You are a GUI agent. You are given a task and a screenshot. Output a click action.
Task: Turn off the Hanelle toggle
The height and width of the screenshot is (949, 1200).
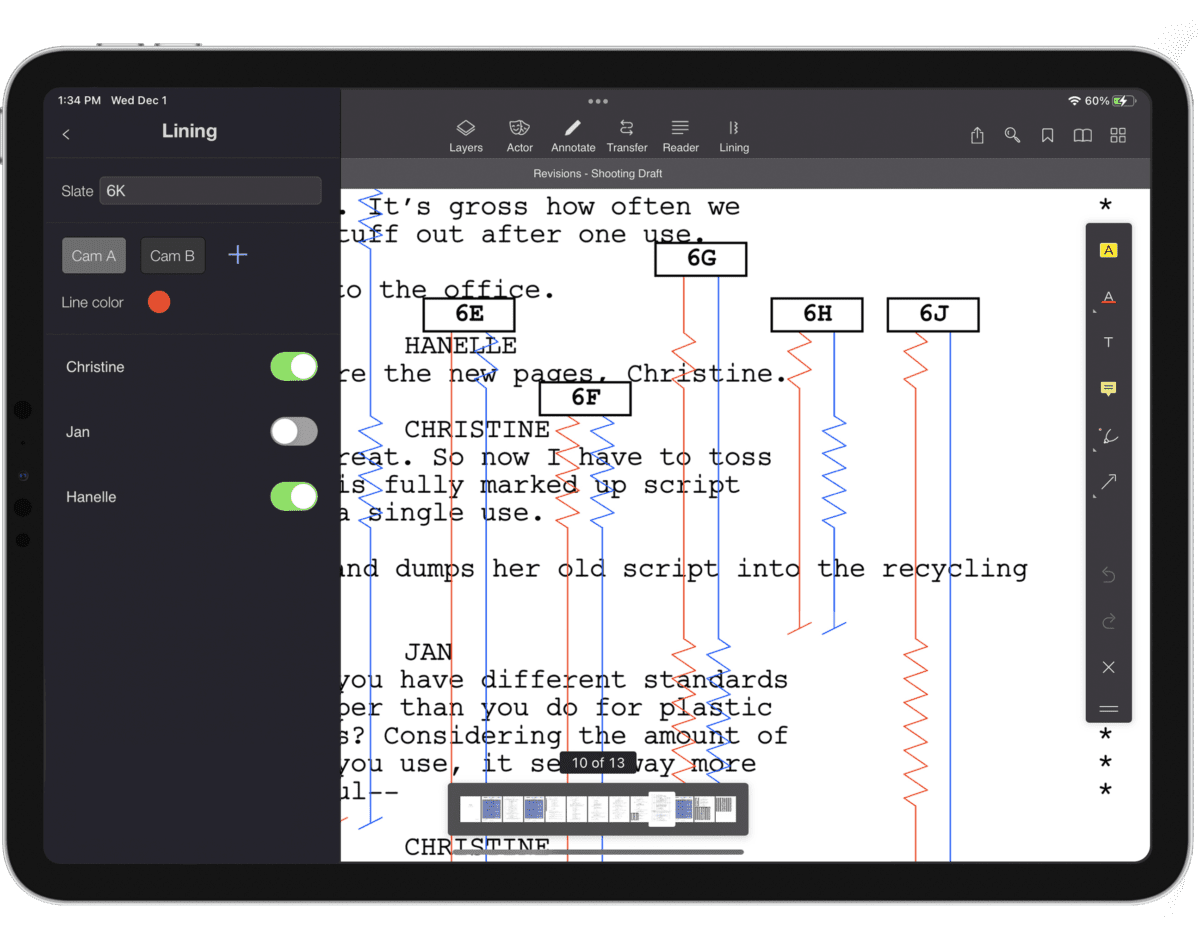click(293, 497)
